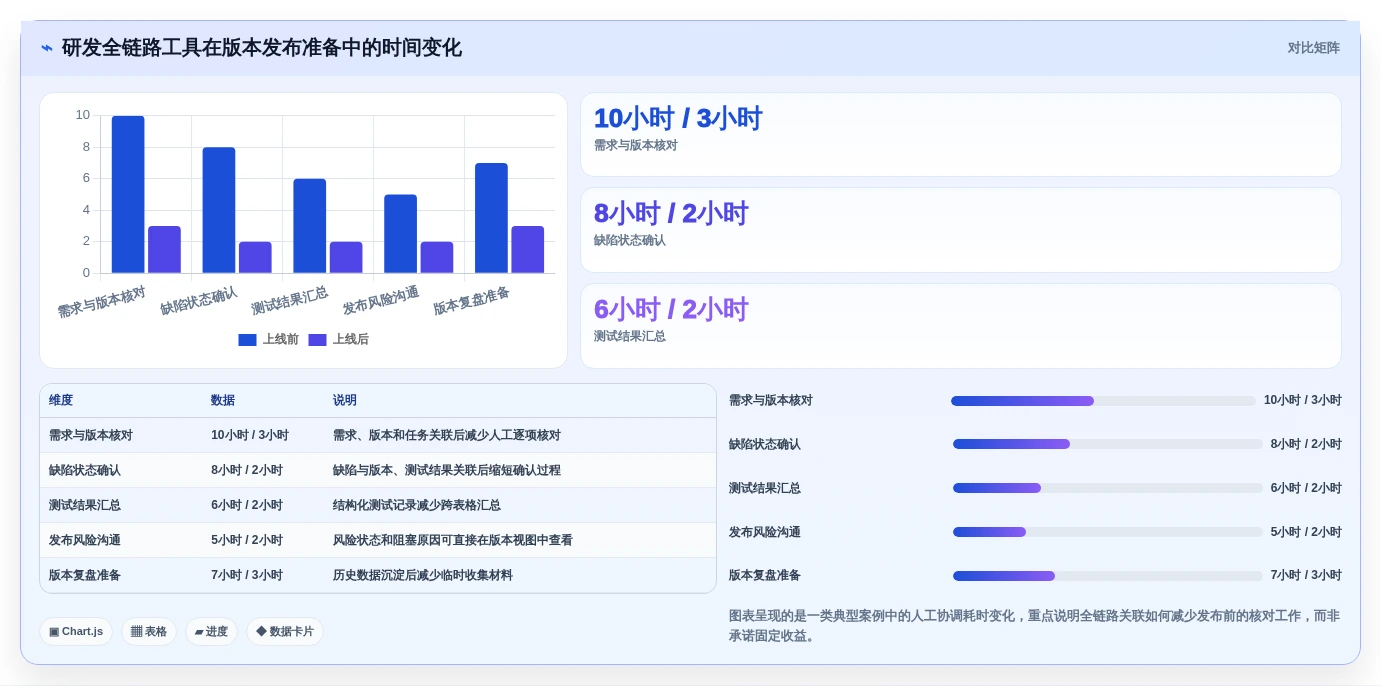Click the Chart.js tag chip
The height and width of the screenshot is (686, 1381).
click(x=76, y=632)
